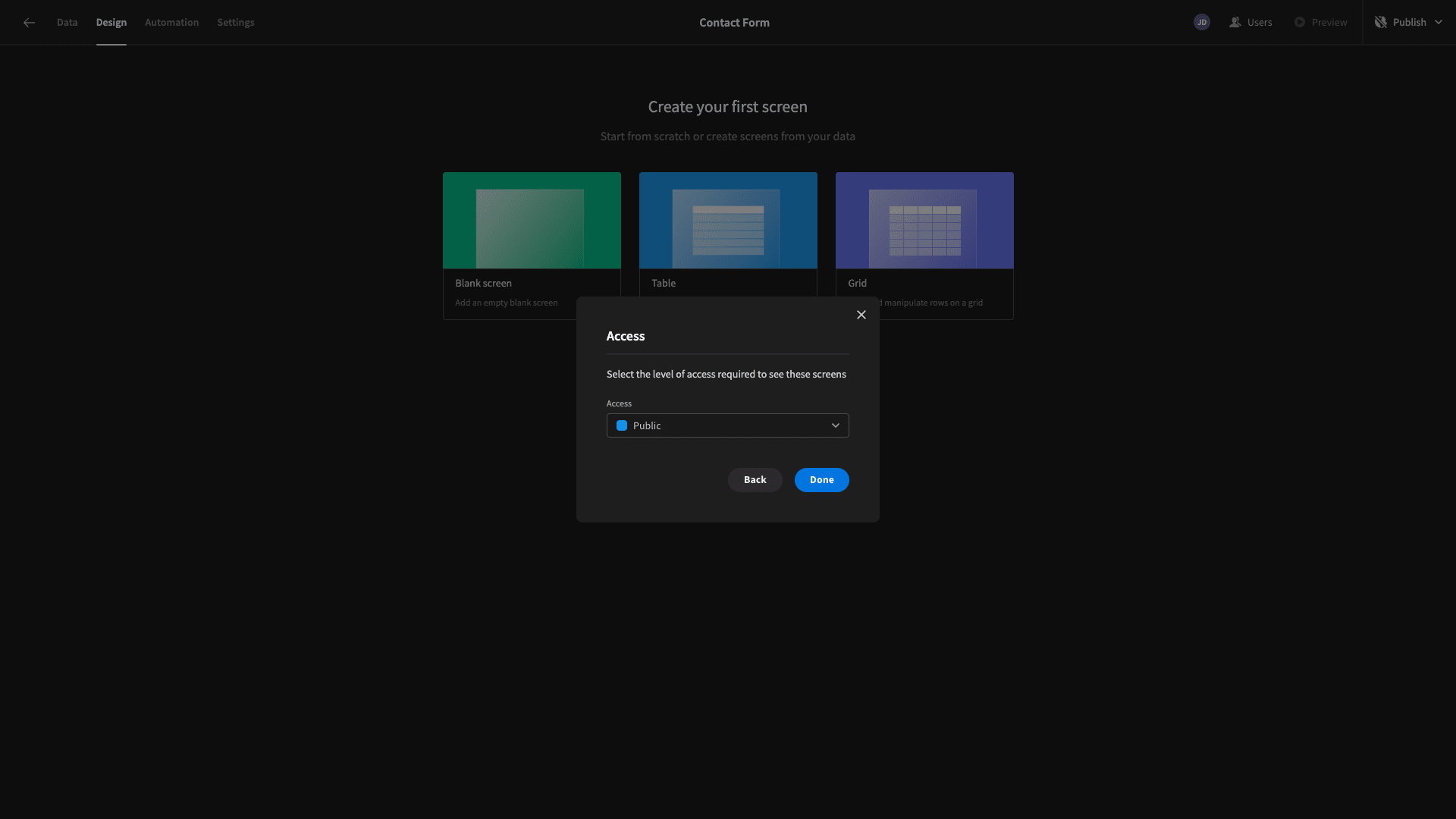
Task: Click the Back button in Access dialog
Action: point(755,480)
